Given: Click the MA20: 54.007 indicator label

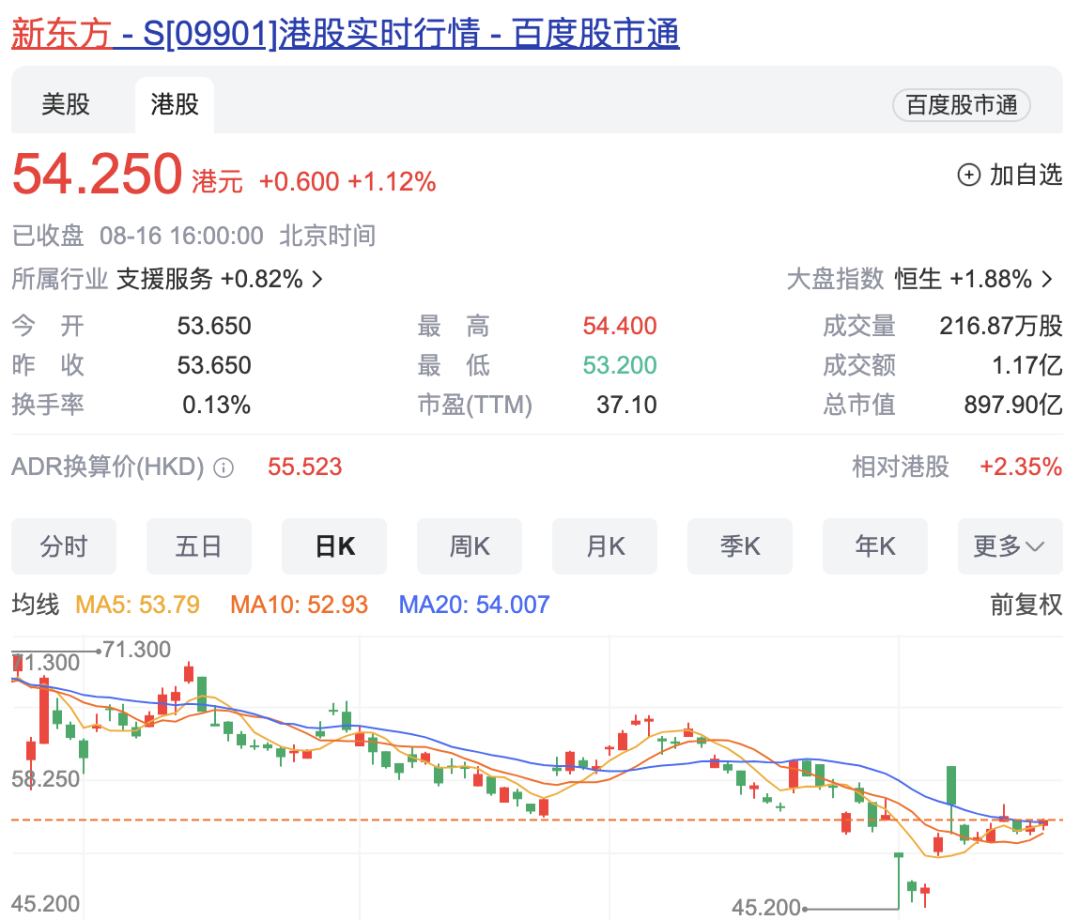Looking at the screenshot, I should tap(474, 605).
